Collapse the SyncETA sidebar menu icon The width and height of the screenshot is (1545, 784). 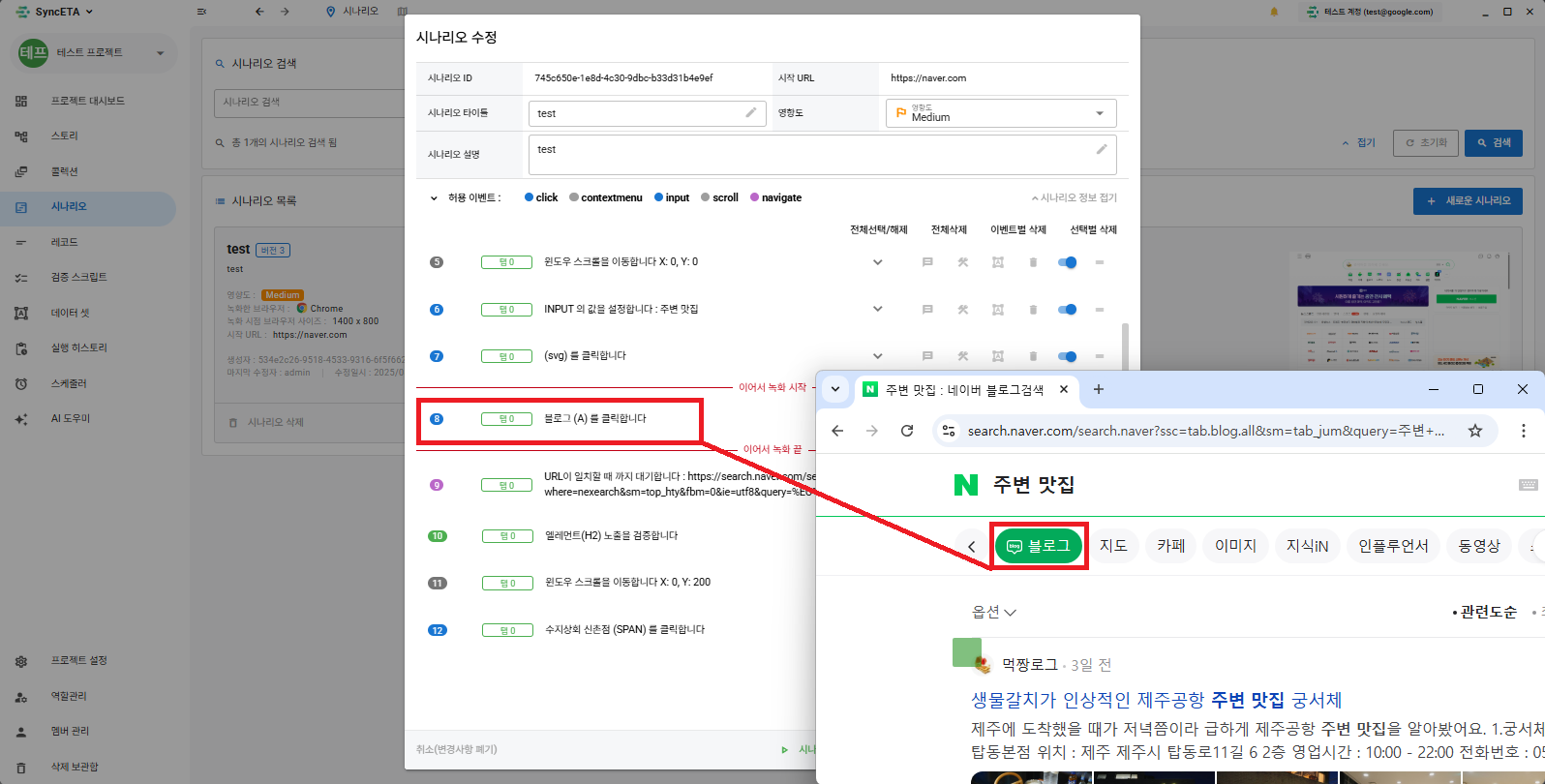tap(201, 12)
